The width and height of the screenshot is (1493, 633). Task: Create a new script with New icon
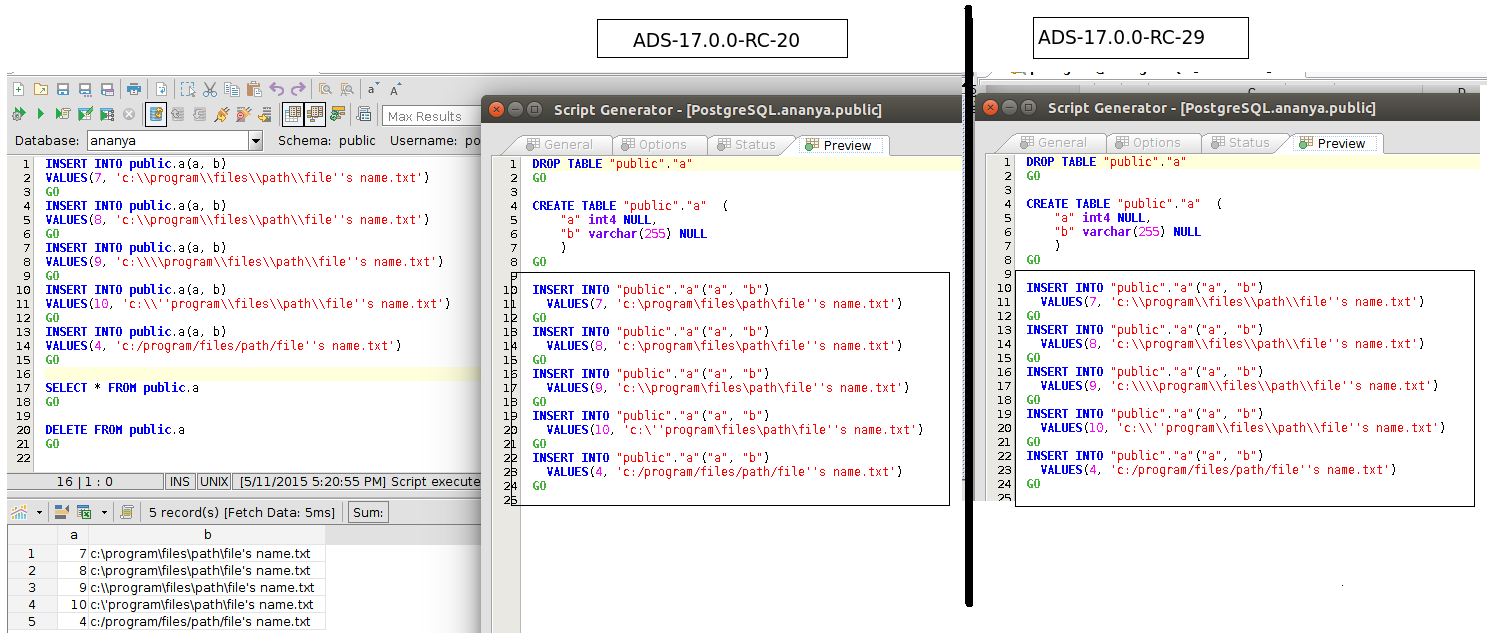19,89
